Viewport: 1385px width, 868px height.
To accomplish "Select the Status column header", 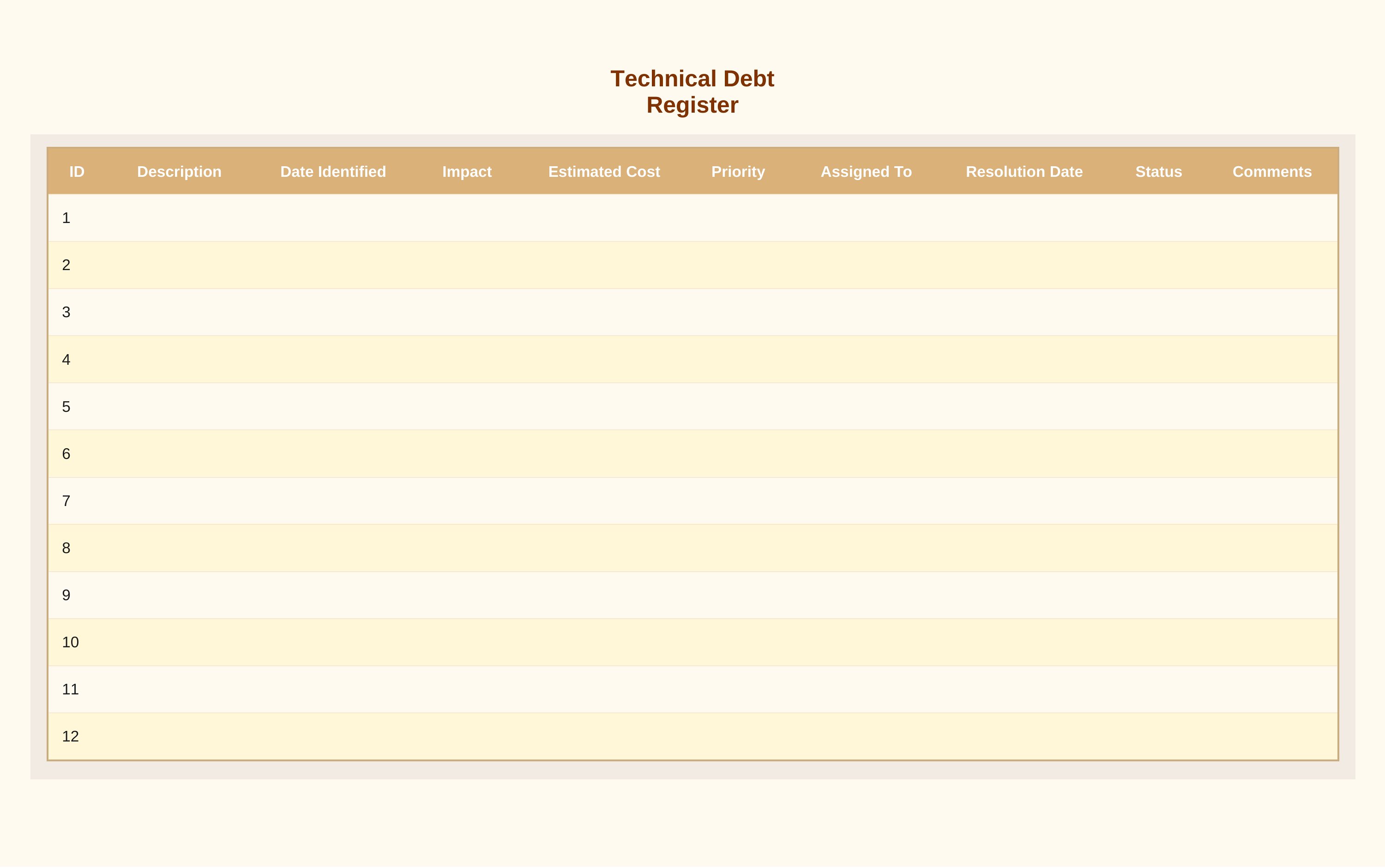I will (x=1158, y=172).
